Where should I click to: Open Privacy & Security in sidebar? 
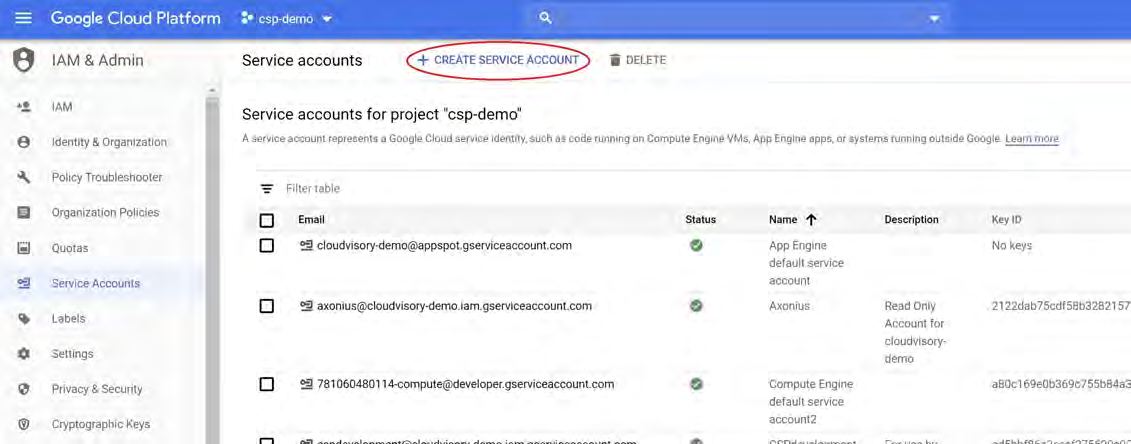(x=97, y=389)
